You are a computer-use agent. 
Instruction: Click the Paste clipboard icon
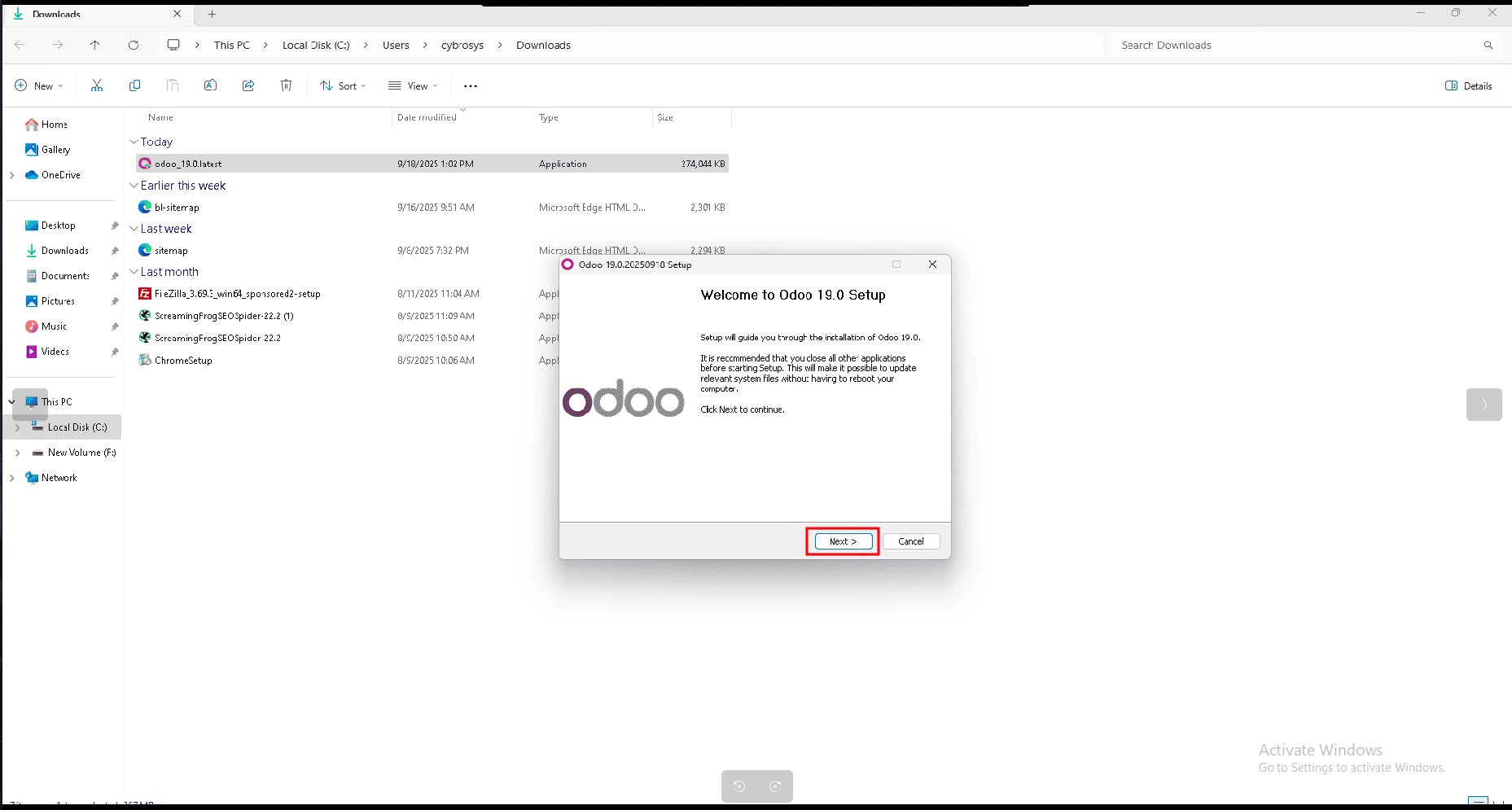[x=173, y=85]
